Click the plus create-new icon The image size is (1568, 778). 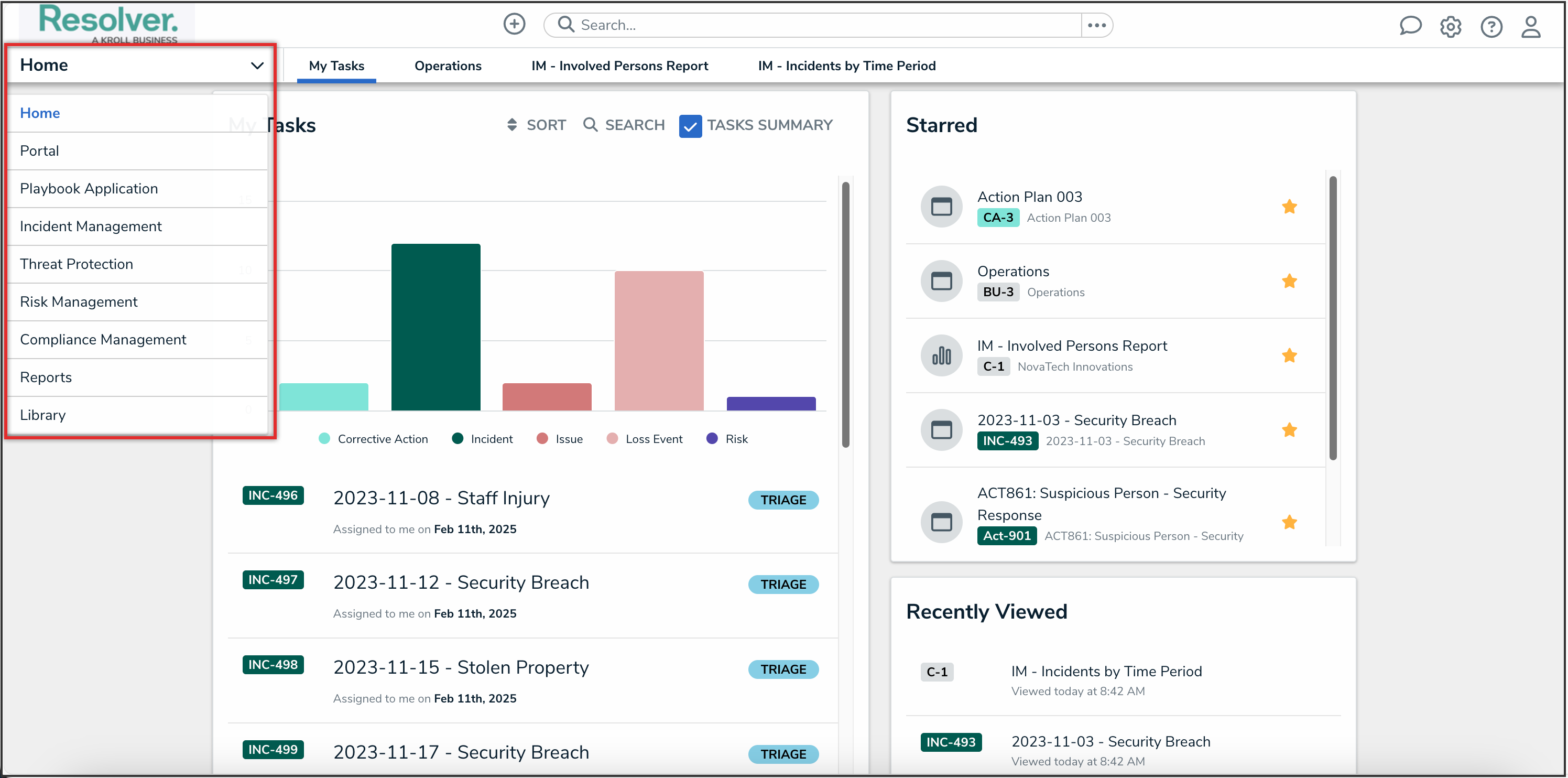[x=514, y=24]
